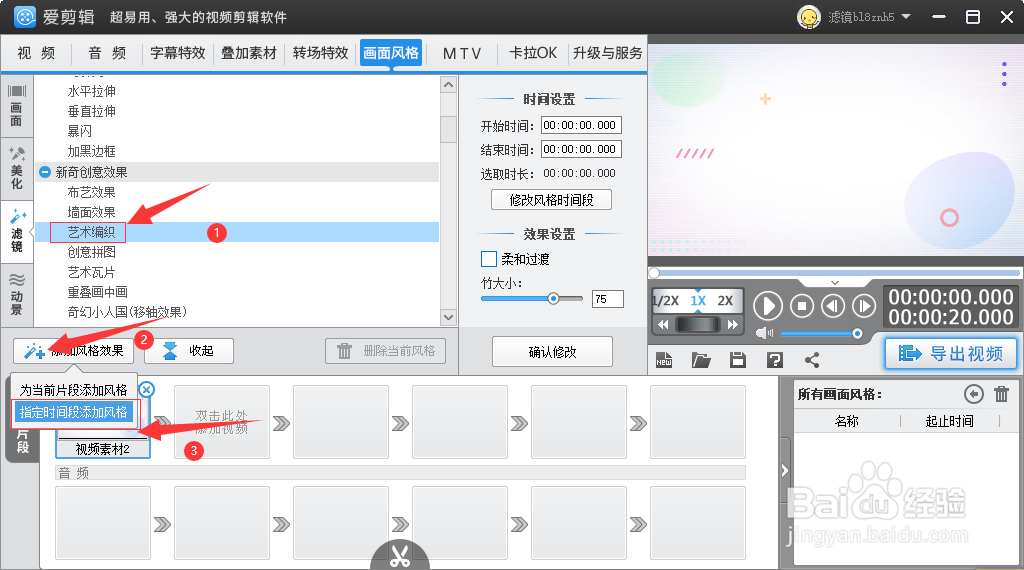The image size is (1024, 570).
Task: Select the 美化 sidebar category
Action: pos(16,168)
